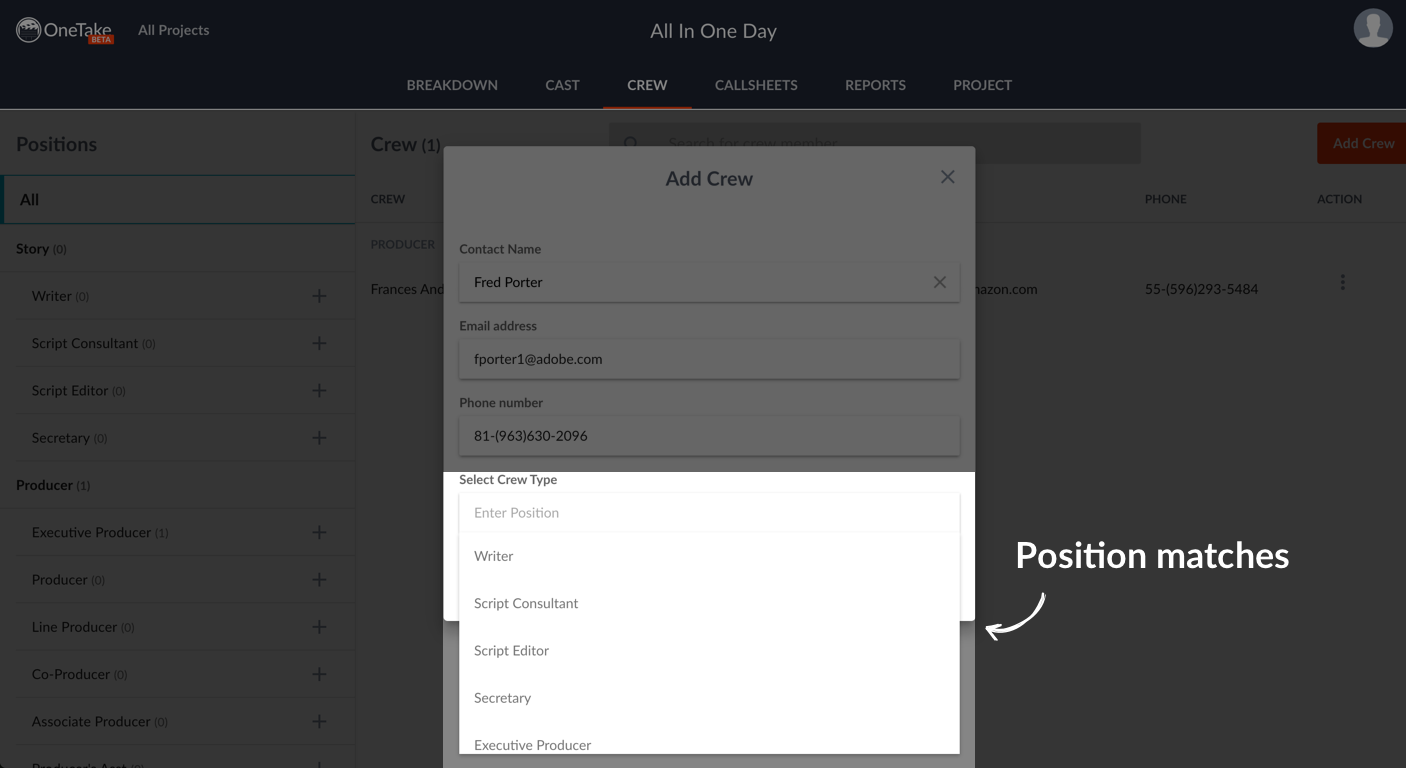Viewport: 1406px width, 768px height.
Task: Open the action menu for Frances's row
Action: [1342, 283]
